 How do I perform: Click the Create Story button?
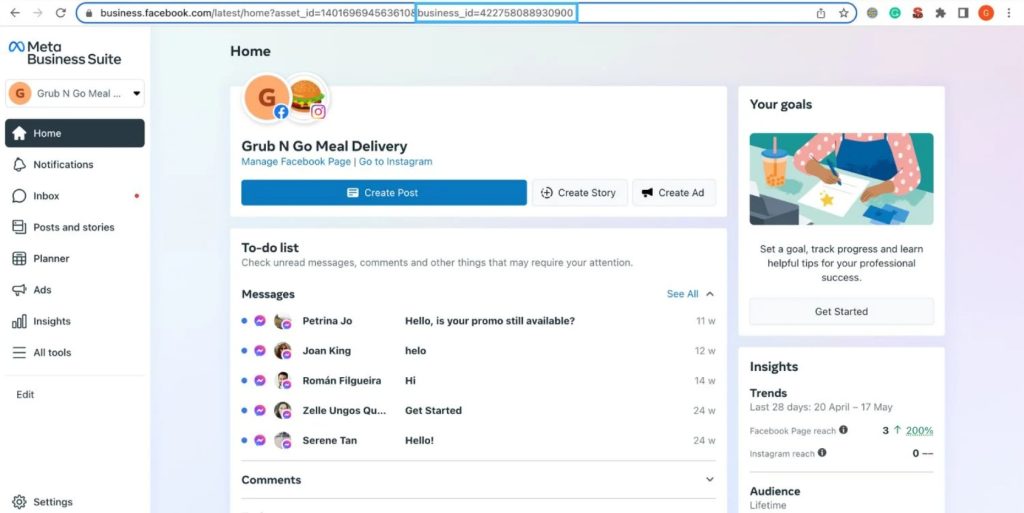[x=580, y=193]
